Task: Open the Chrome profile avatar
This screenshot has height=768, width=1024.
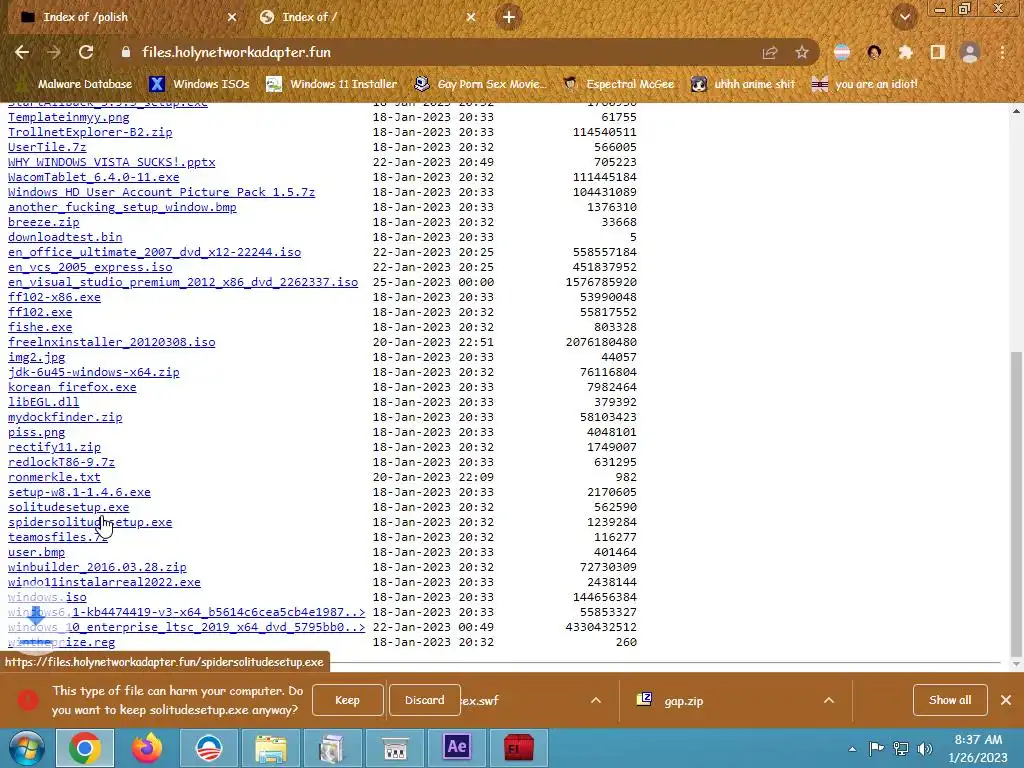Action: (970, 53)
